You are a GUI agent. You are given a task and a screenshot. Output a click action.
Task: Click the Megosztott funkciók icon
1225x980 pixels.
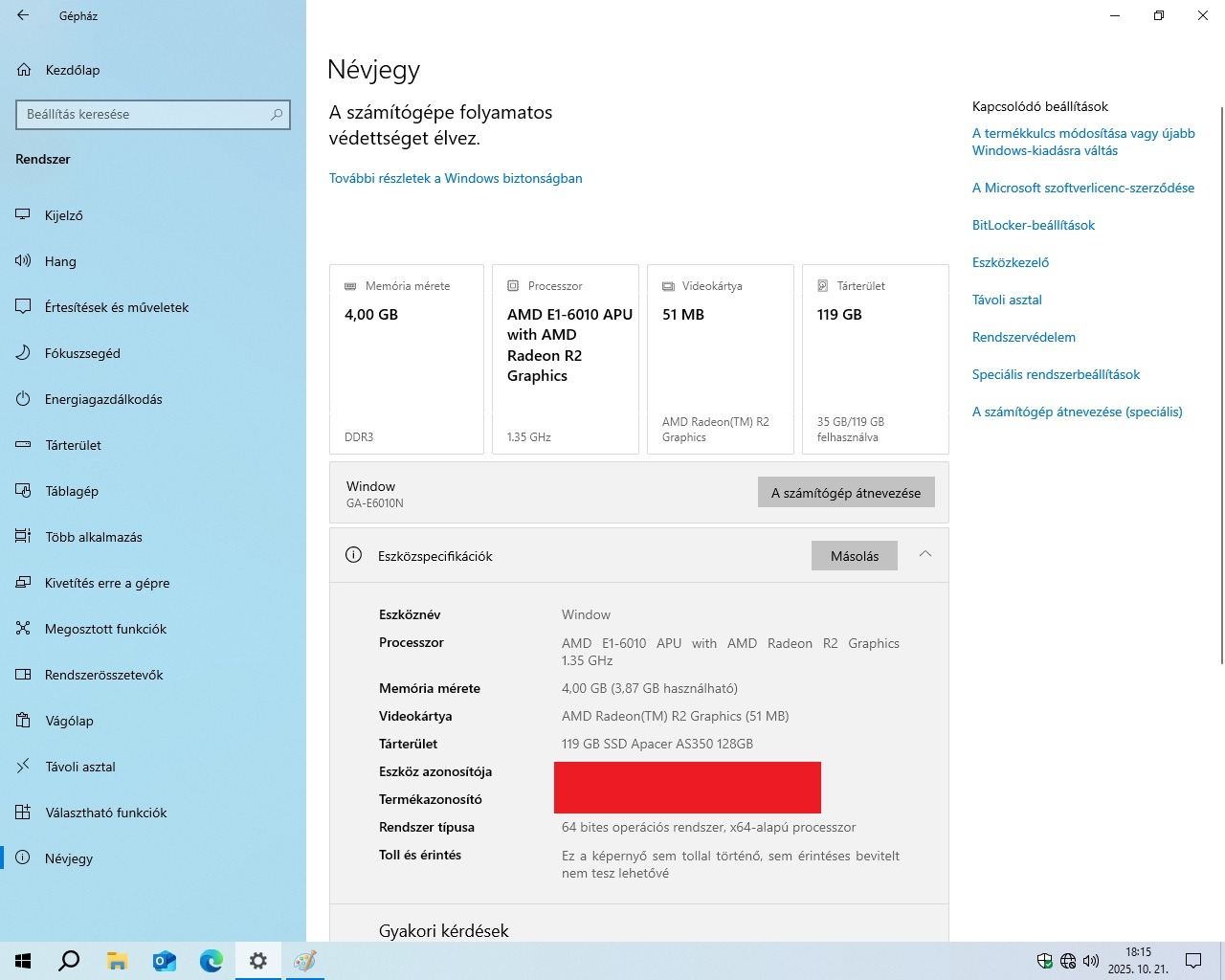(x=24, y=629)
